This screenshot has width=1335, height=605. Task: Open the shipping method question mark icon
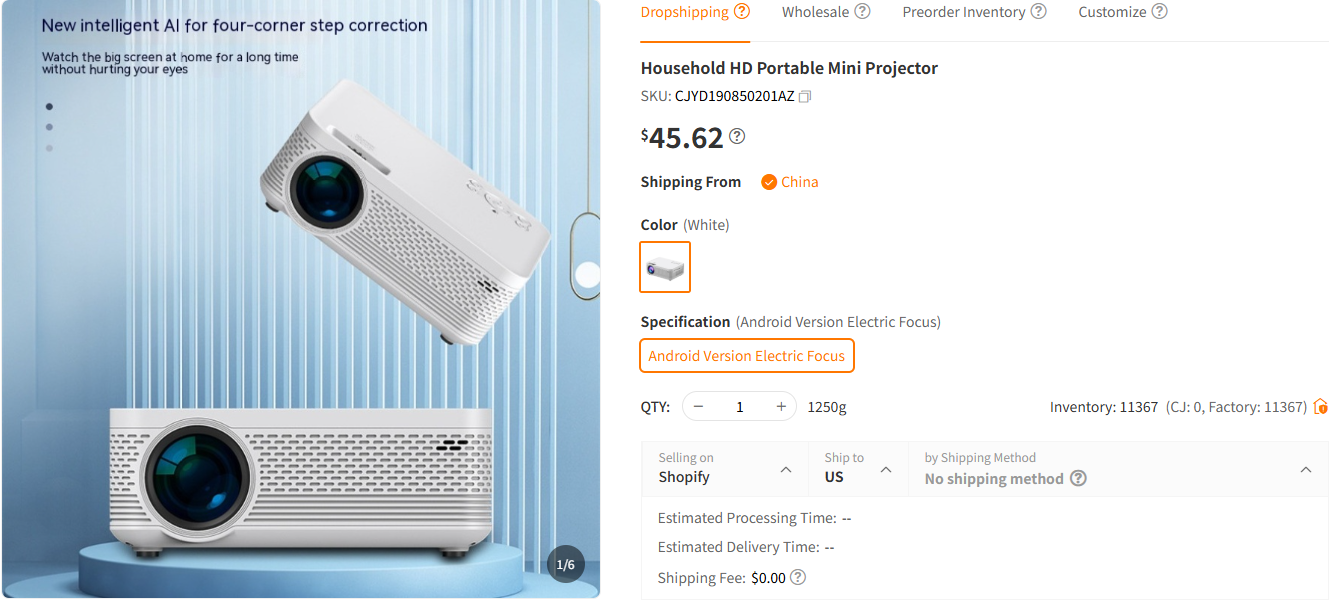pos(1078,478)
